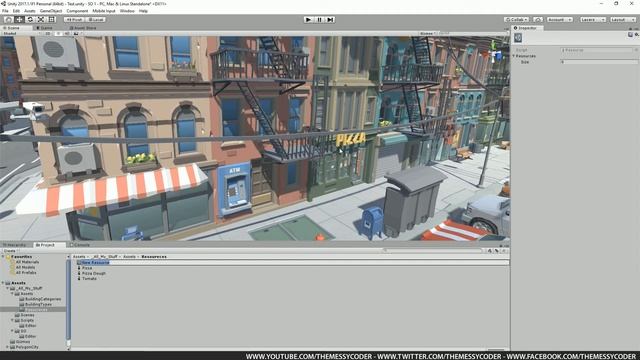Viewport: 640px width, 360px height.
Task: Open Unity cloud services
Action: click(x=538, y=20)
